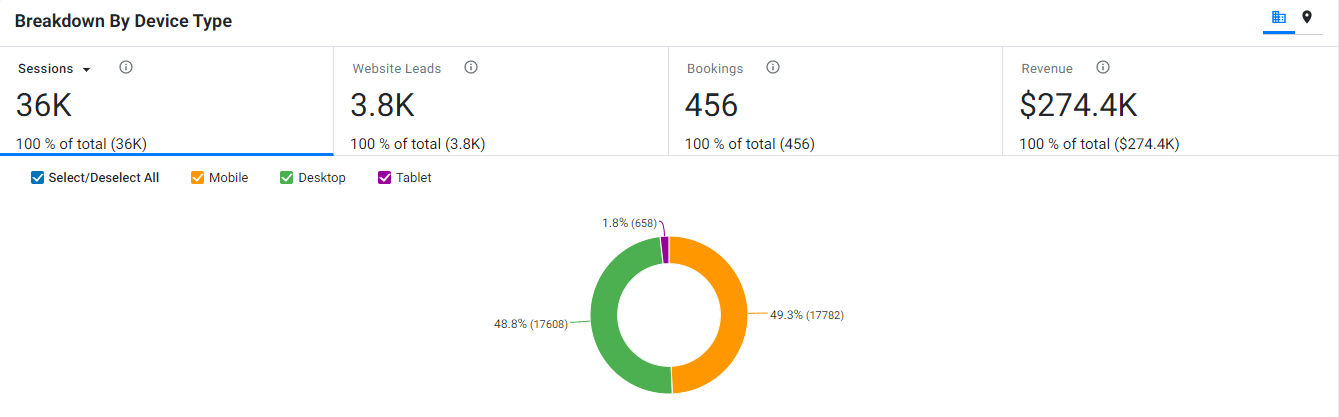Image resolution: width=1339 pixels, height=417 pixels.
Task: Click the 48.8% (17608) chart label
Action: pos(532,324)
